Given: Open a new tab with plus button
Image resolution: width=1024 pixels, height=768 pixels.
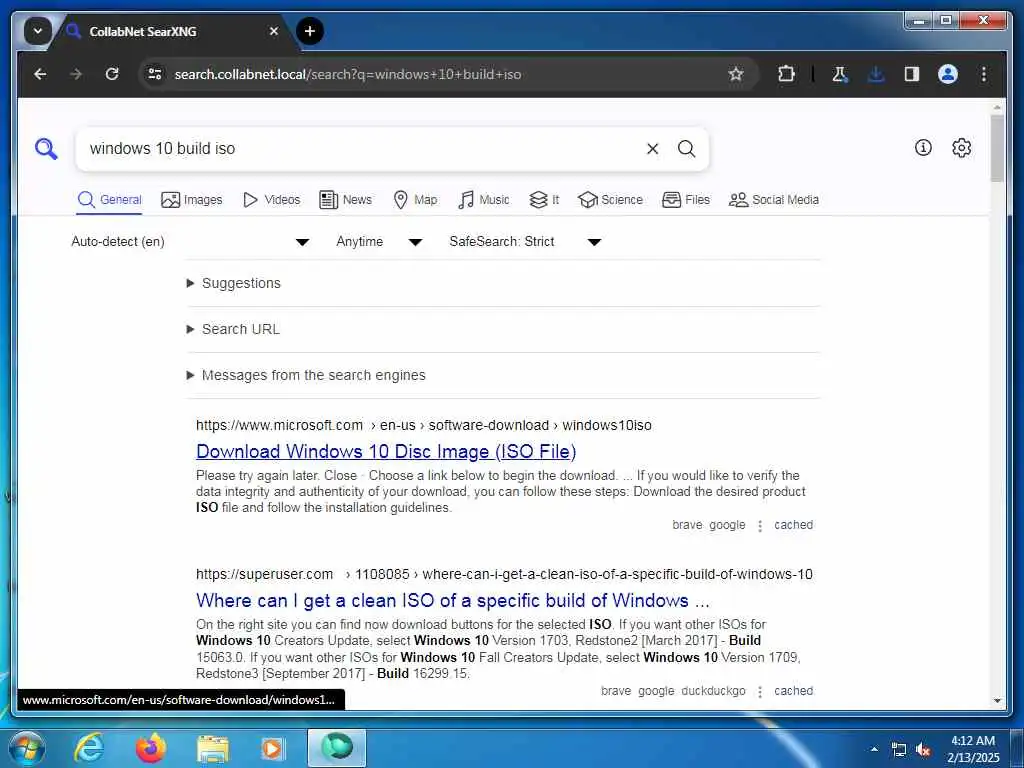Looking at the screenshot, I should [310, 31].
